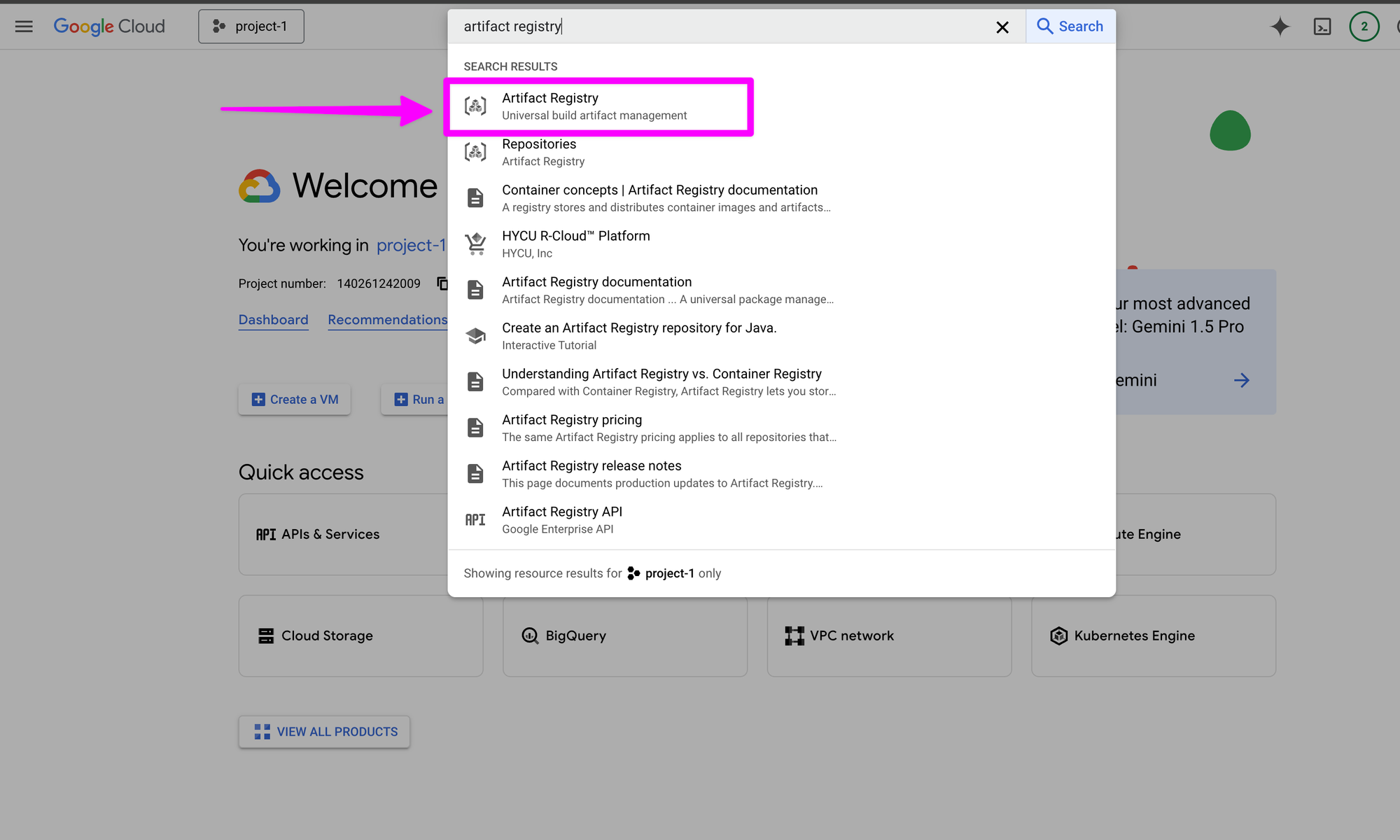Click HYCU R-Cloud marketplace cart icon
1400x840 pixels.
click(x=475, y=244)
